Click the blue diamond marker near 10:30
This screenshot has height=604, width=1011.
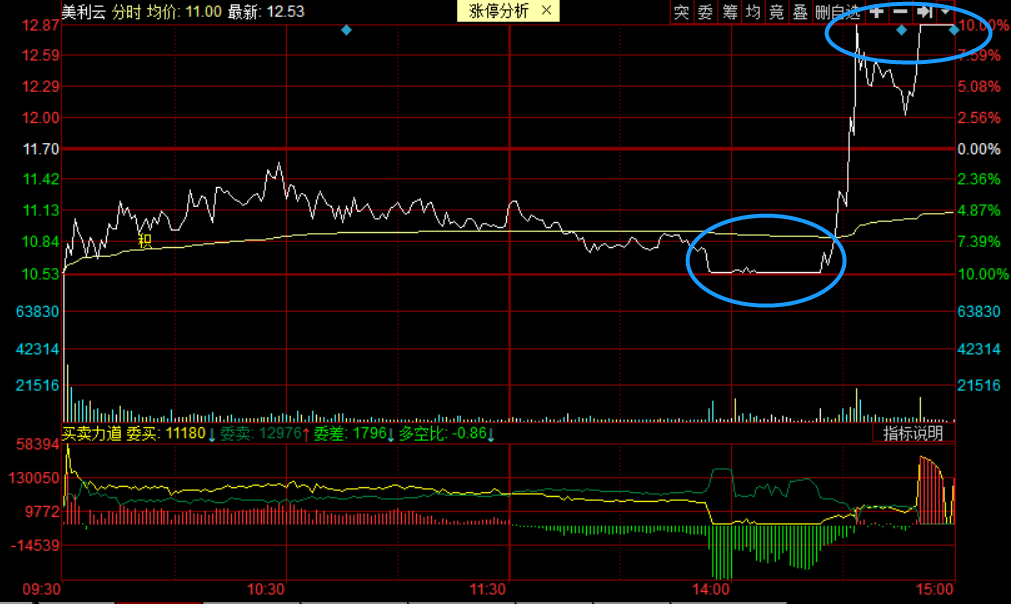pos(346,30)
